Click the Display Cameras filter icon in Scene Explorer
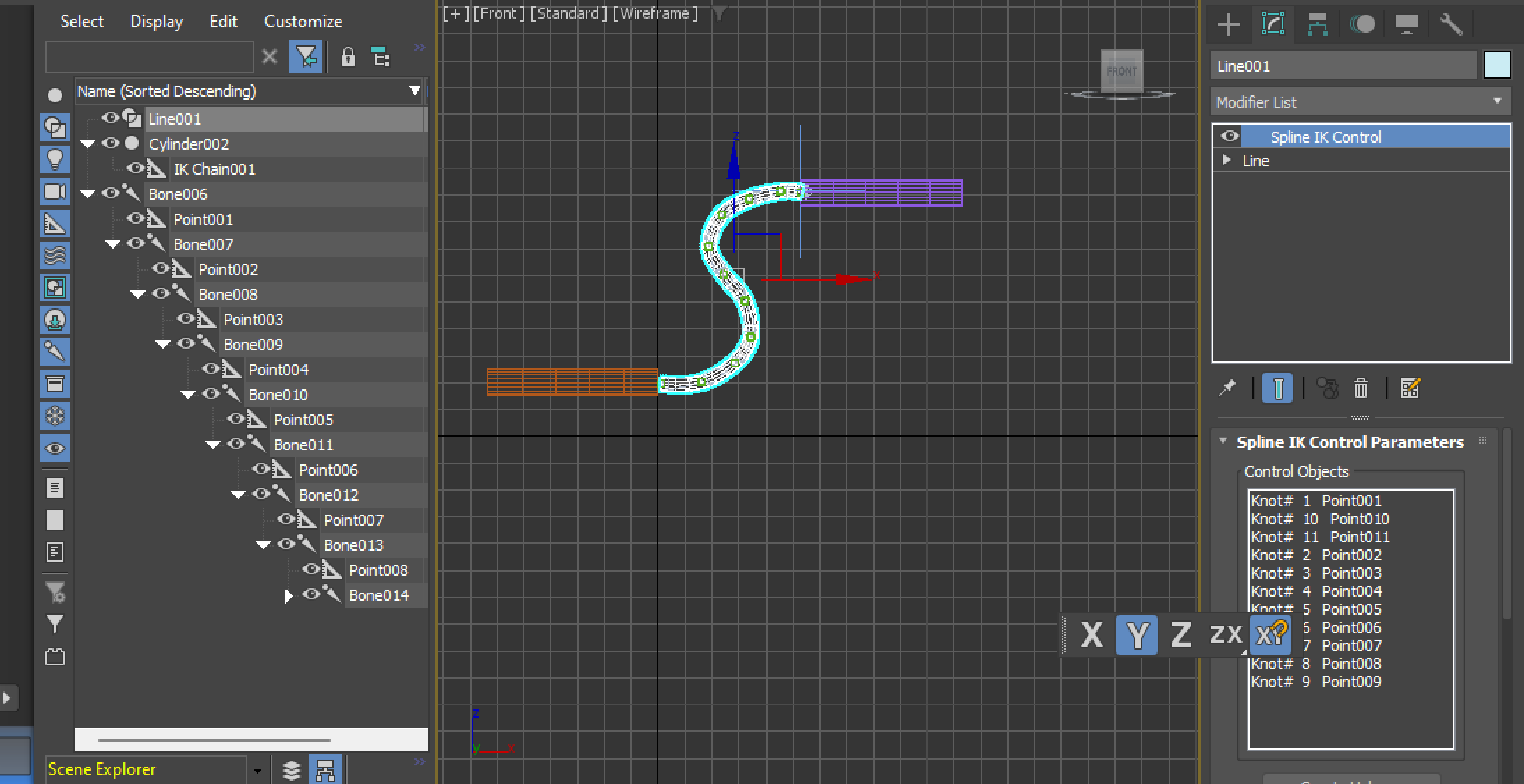The width and height of the screenshot is (1524, 784). click(x=55, y=191)
